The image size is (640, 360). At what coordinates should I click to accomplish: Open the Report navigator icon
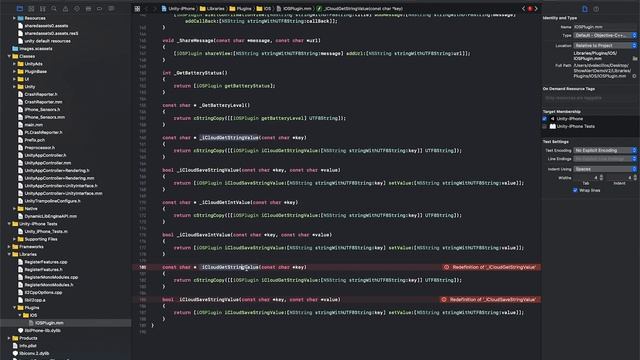(x=111, y=9)
